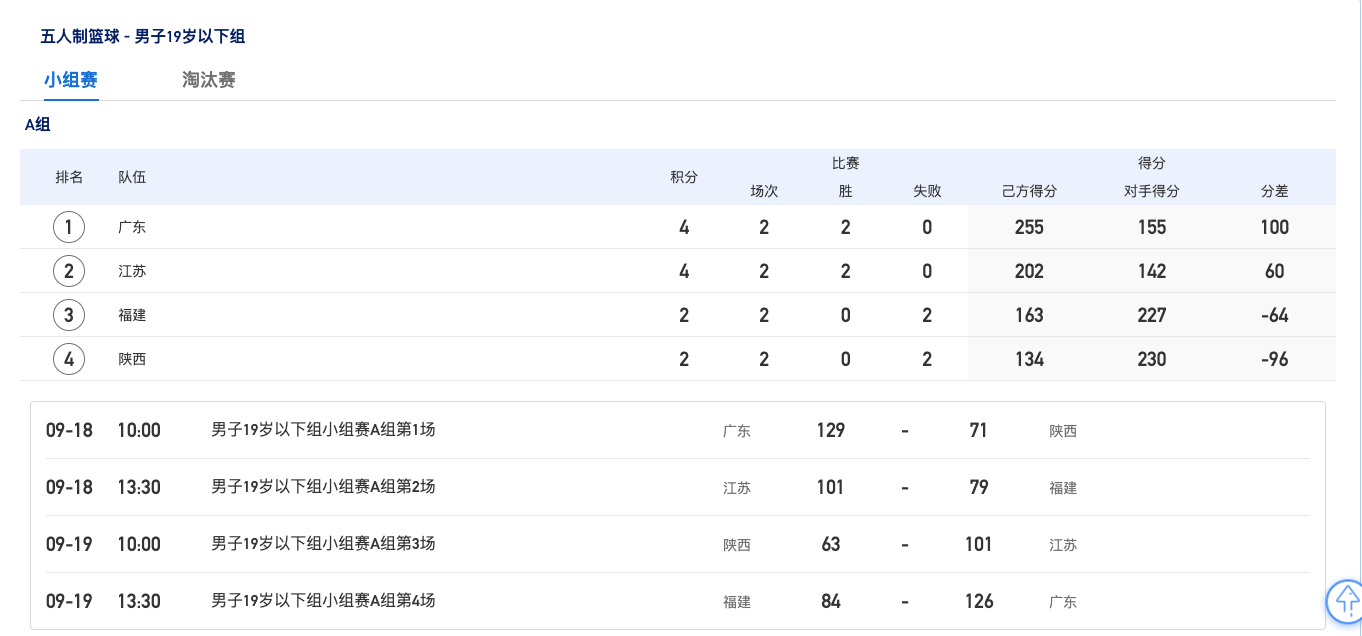The height and width of the screenshot is (636, 1362).
Task: Click rank 1 circle icon for 广东
Action: click(69, 227)
